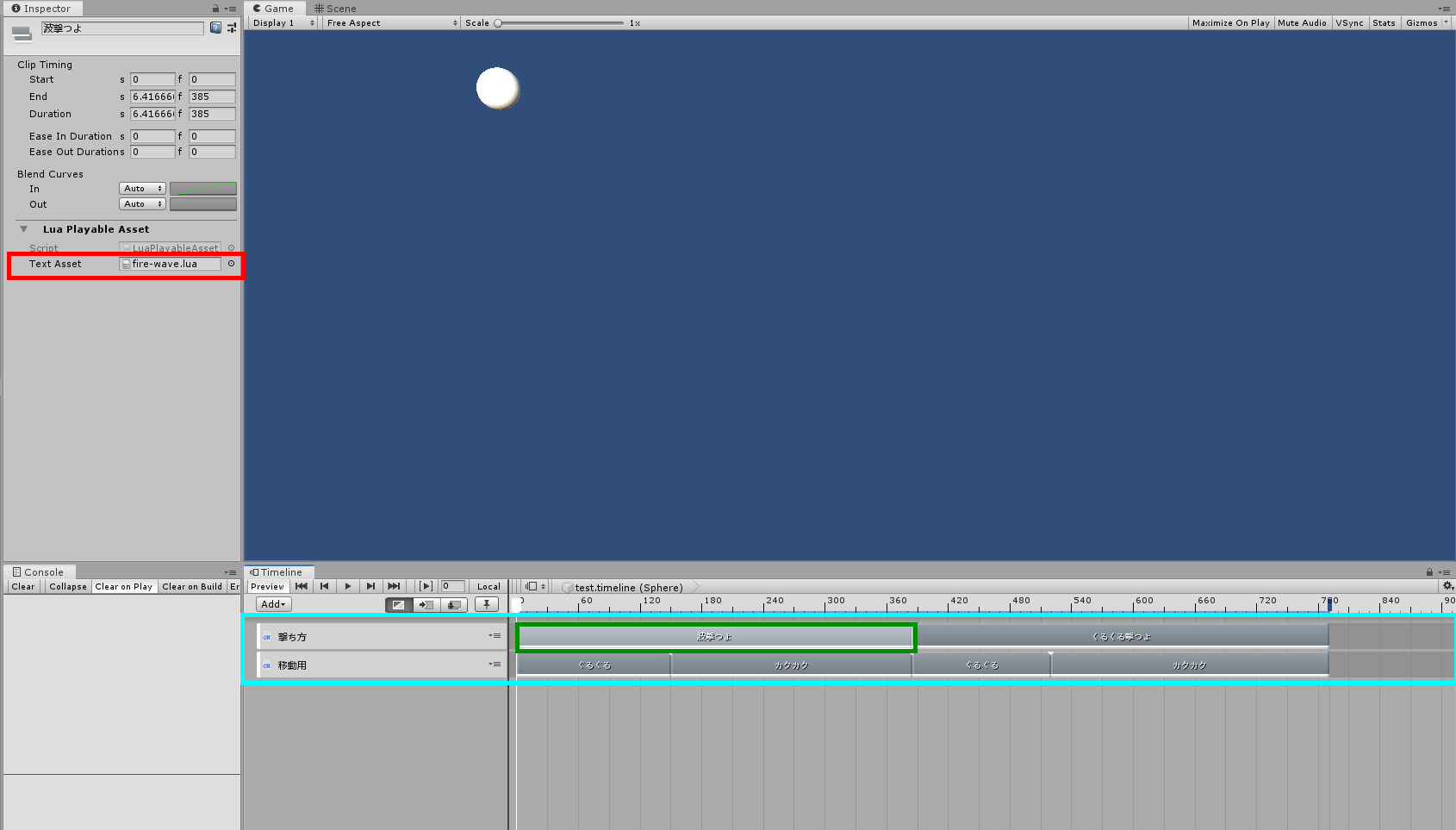This screenshot has width=1456, height=830.
Task: Step to the previous frame in Timeline
Action: pyautogui.click(x=325, y=586)
